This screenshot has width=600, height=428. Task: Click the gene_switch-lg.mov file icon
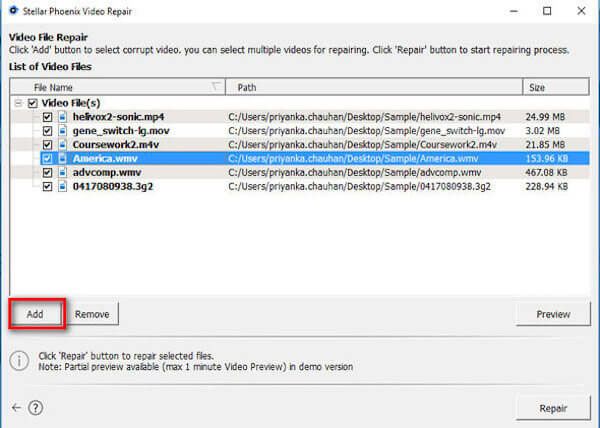pos(63,131)
